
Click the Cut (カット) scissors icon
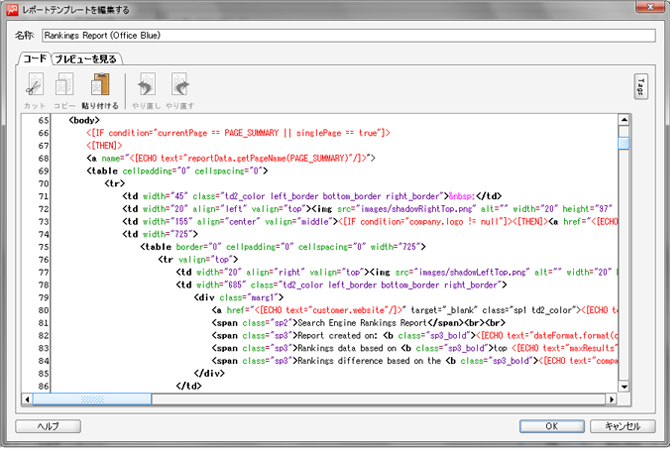(35, 85)
